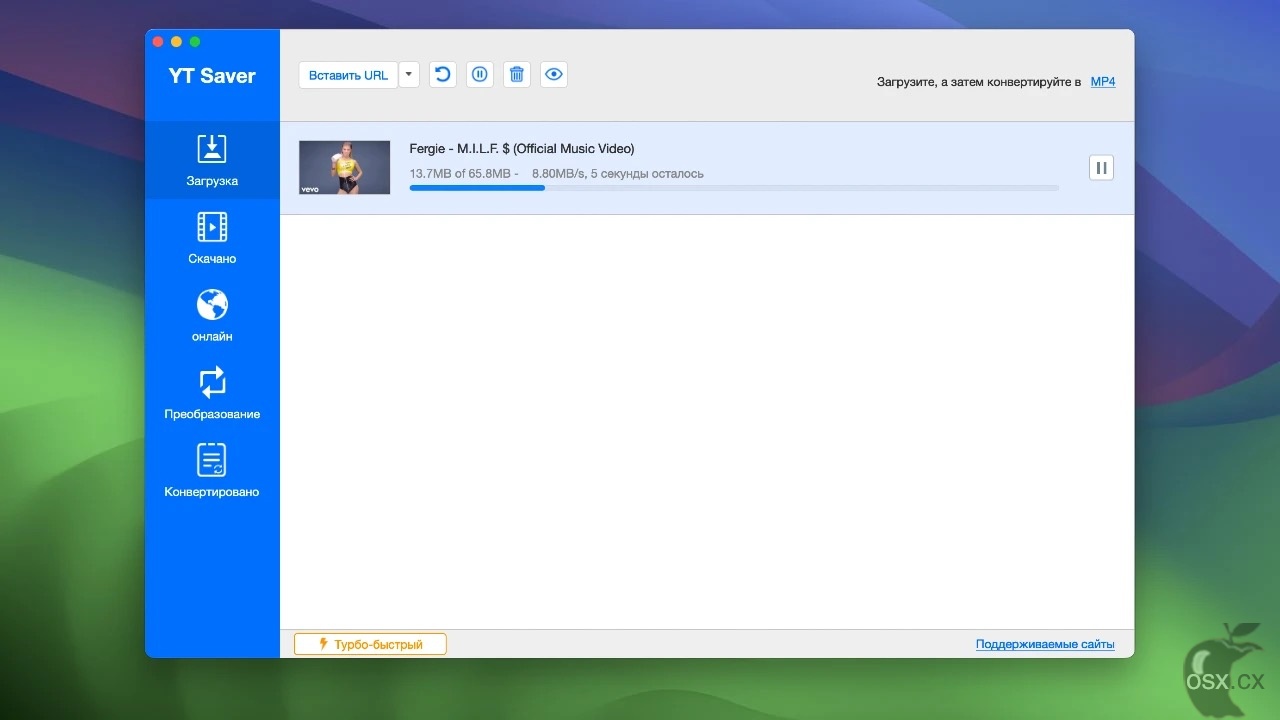Open the Преобразование section

pos(212,393)
